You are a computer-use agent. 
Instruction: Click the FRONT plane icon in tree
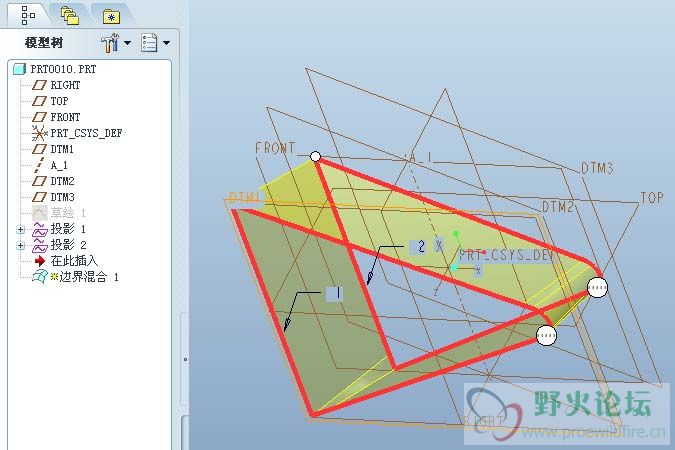pos(39,117)
